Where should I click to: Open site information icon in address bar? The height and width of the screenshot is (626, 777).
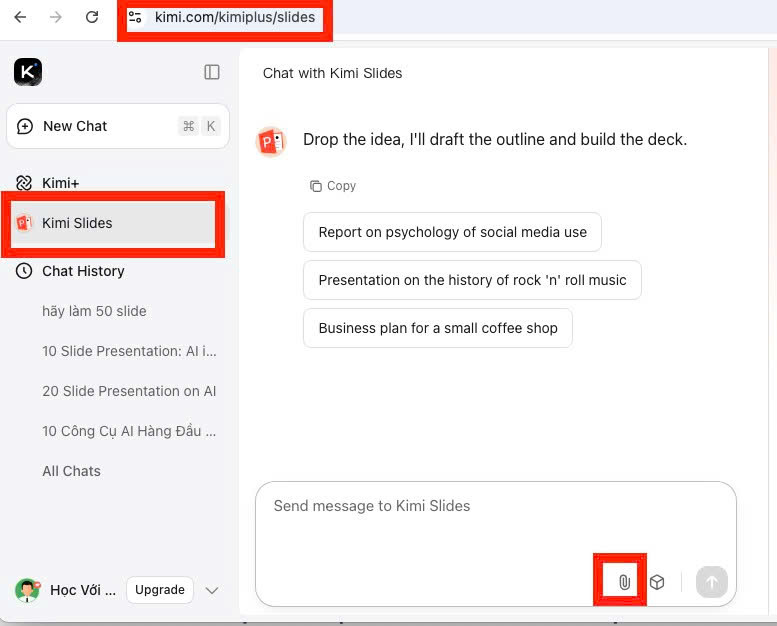[137, 17]
